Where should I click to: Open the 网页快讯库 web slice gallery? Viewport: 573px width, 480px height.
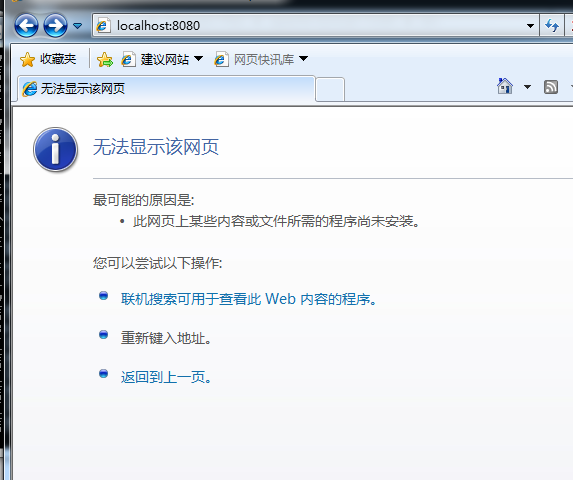click(254, 59)
